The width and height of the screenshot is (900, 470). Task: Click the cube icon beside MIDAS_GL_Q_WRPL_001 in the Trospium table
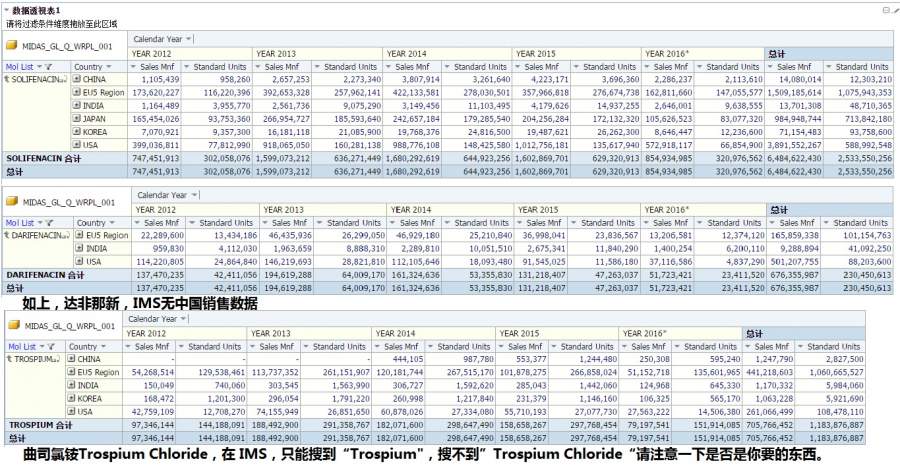(x=14, y=325)
